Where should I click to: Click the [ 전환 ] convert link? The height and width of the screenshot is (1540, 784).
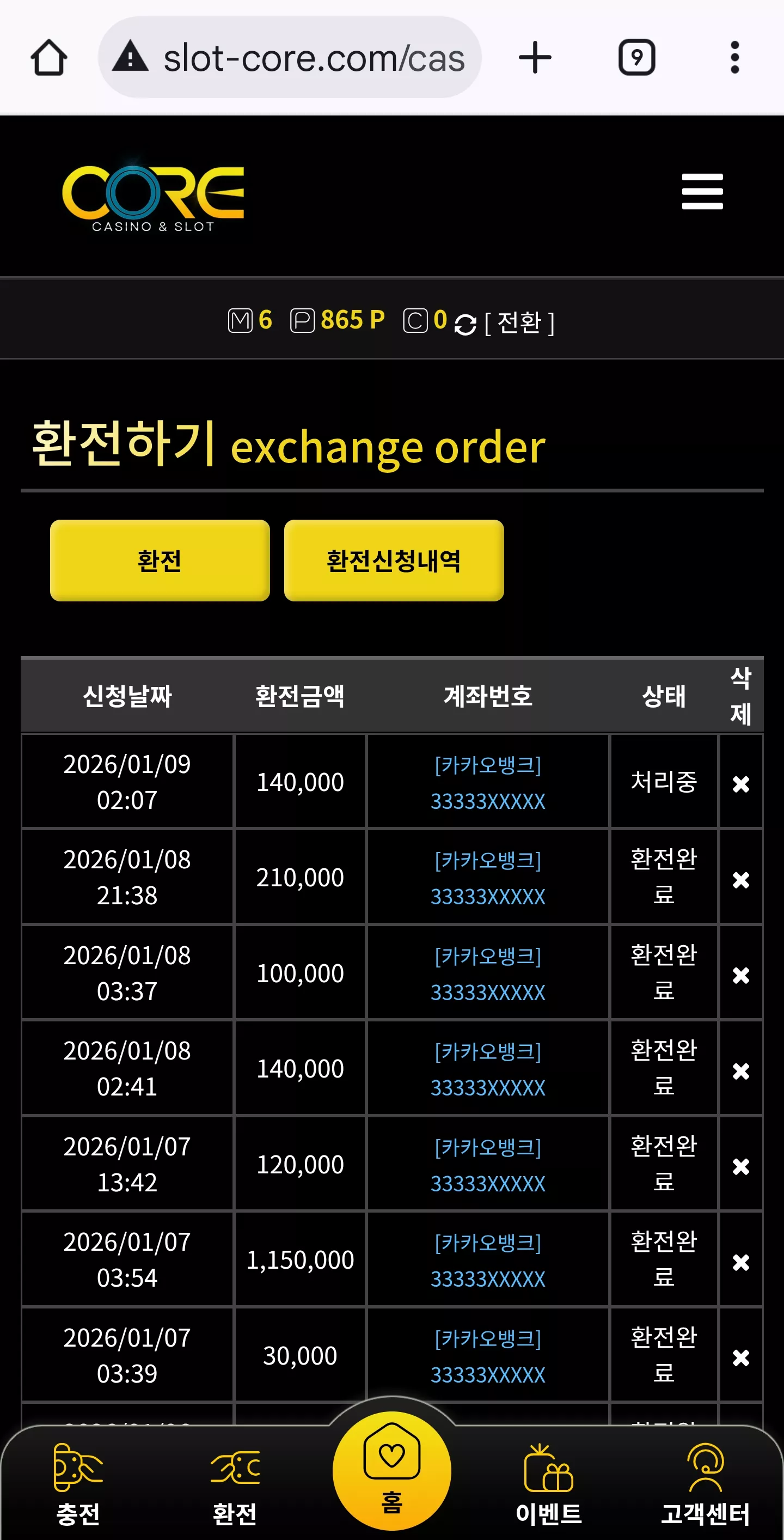(x=519, y=324)
